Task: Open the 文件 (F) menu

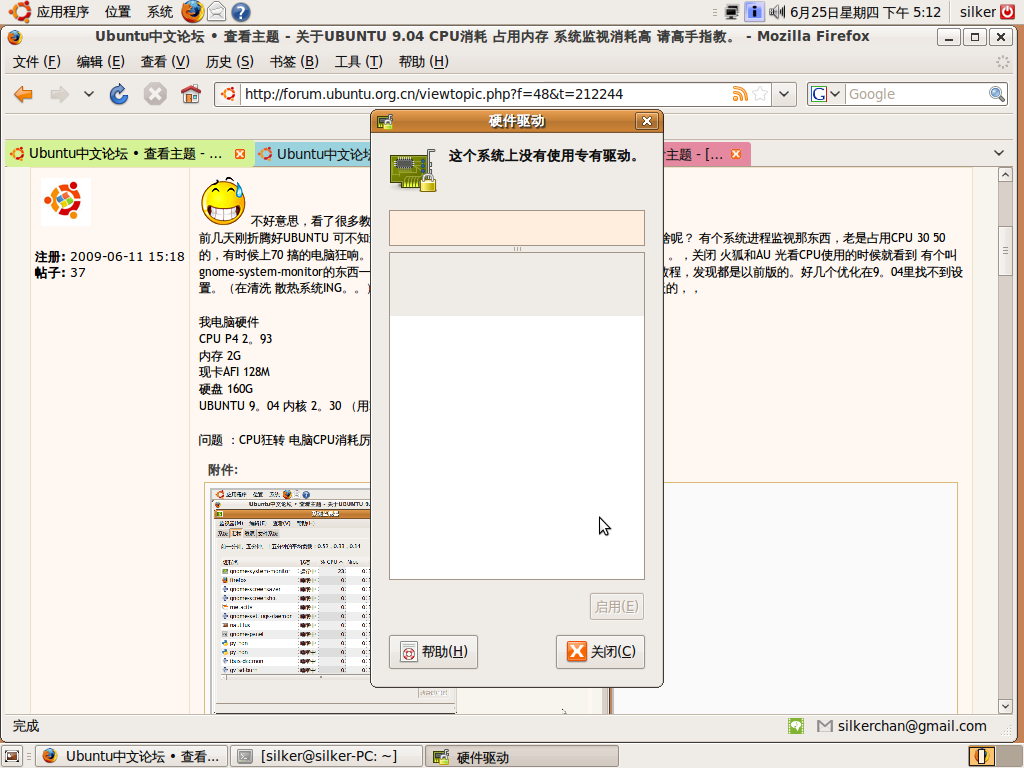Action: click(x=37, y=61)
